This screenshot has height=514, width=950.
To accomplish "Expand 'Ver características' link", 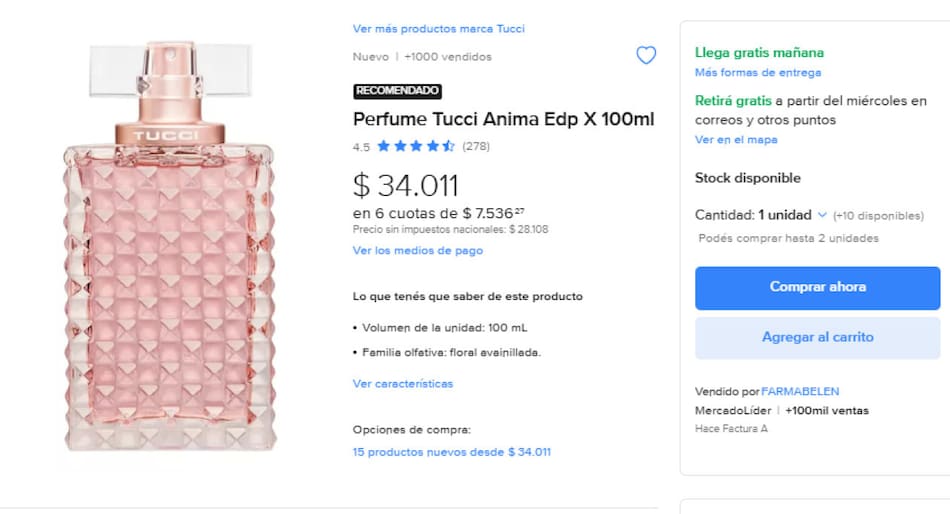I will click(402, 384).
